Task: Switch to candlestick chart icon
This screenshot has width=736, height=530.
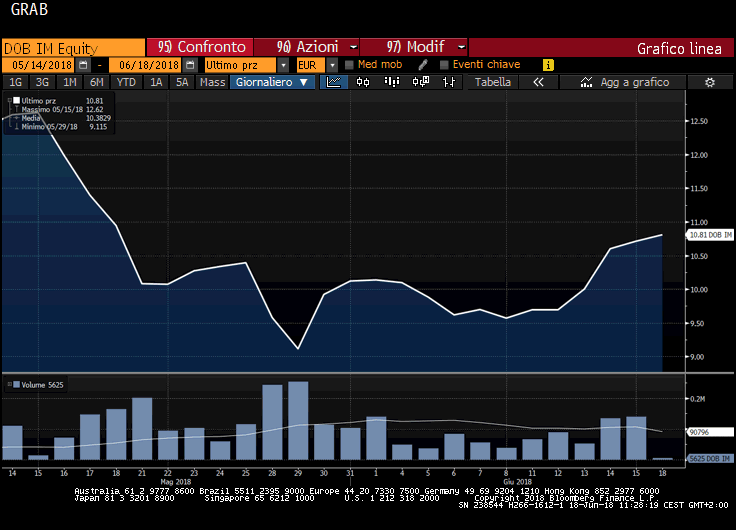Action: 361,82
